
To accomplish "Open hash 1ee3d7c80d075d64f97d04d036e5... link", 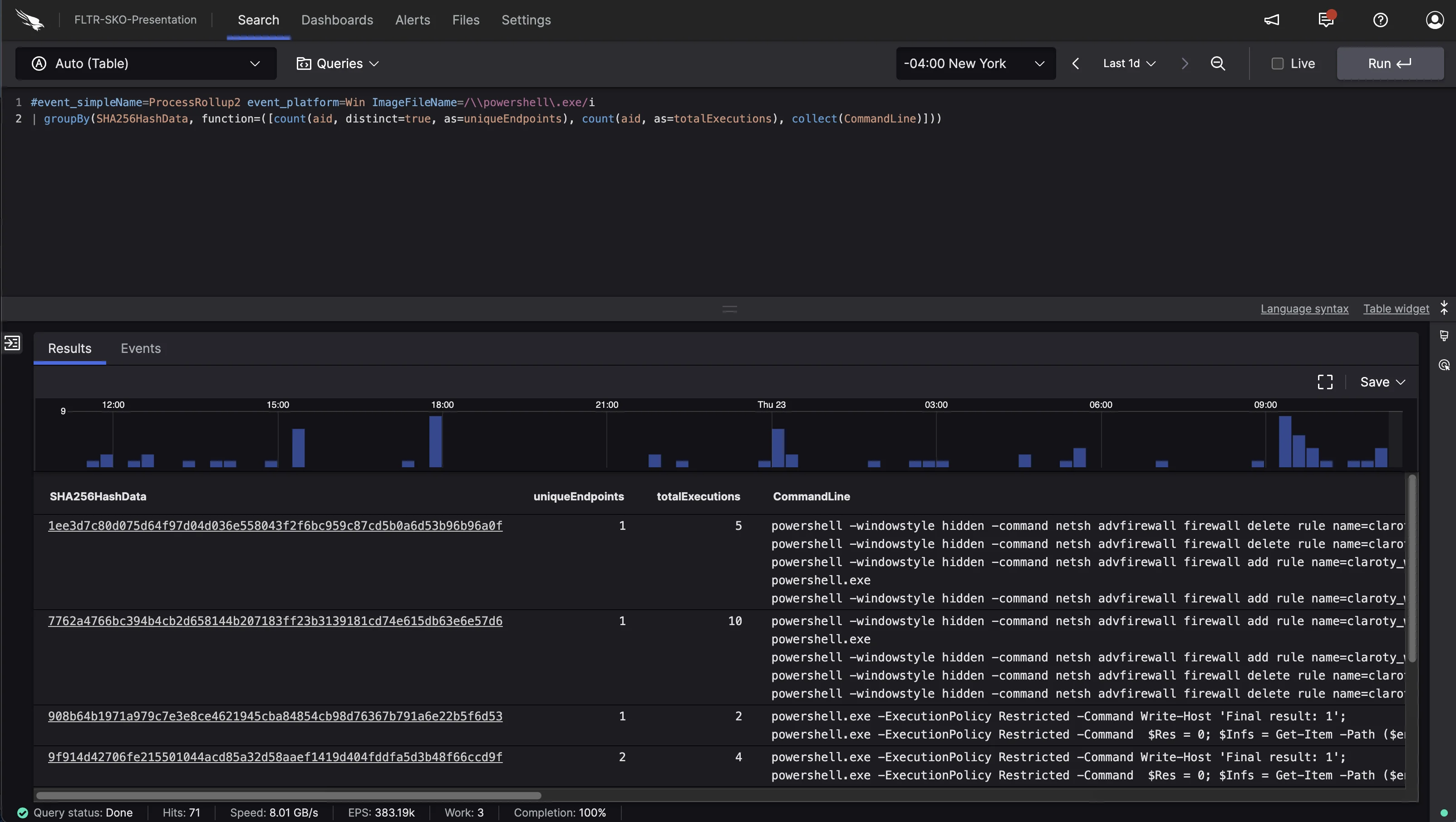I will point(275,525).
